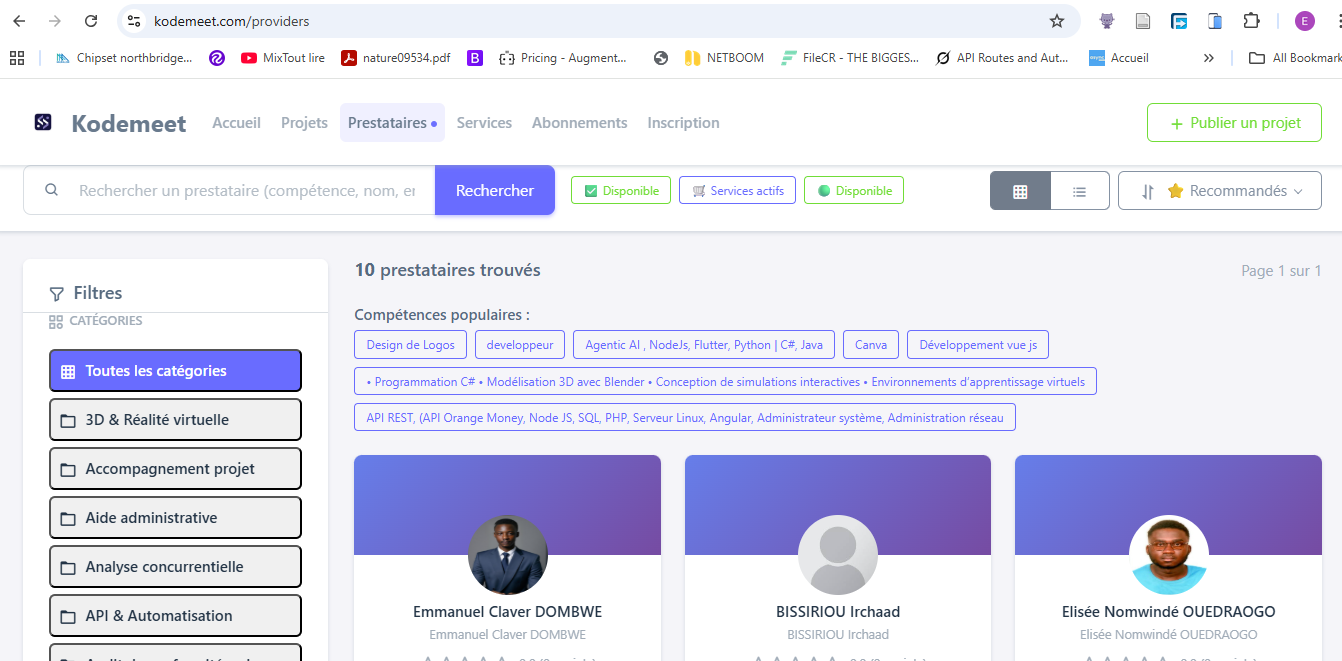Open the MixTout lire YouTube bookmark

click(x=282, y=58)
